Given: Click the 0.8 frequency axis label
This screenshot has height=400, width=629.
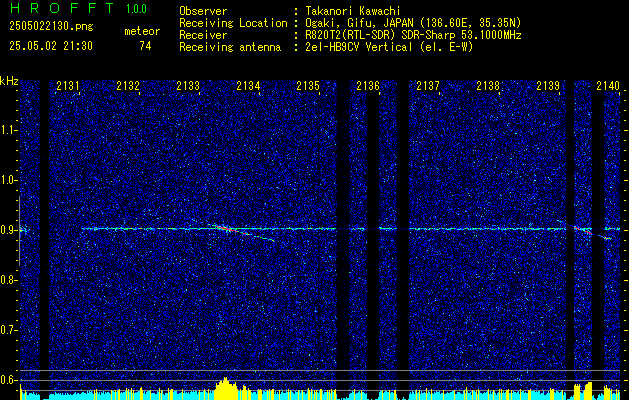Looking at the screenshot, I should pos(9,280).
